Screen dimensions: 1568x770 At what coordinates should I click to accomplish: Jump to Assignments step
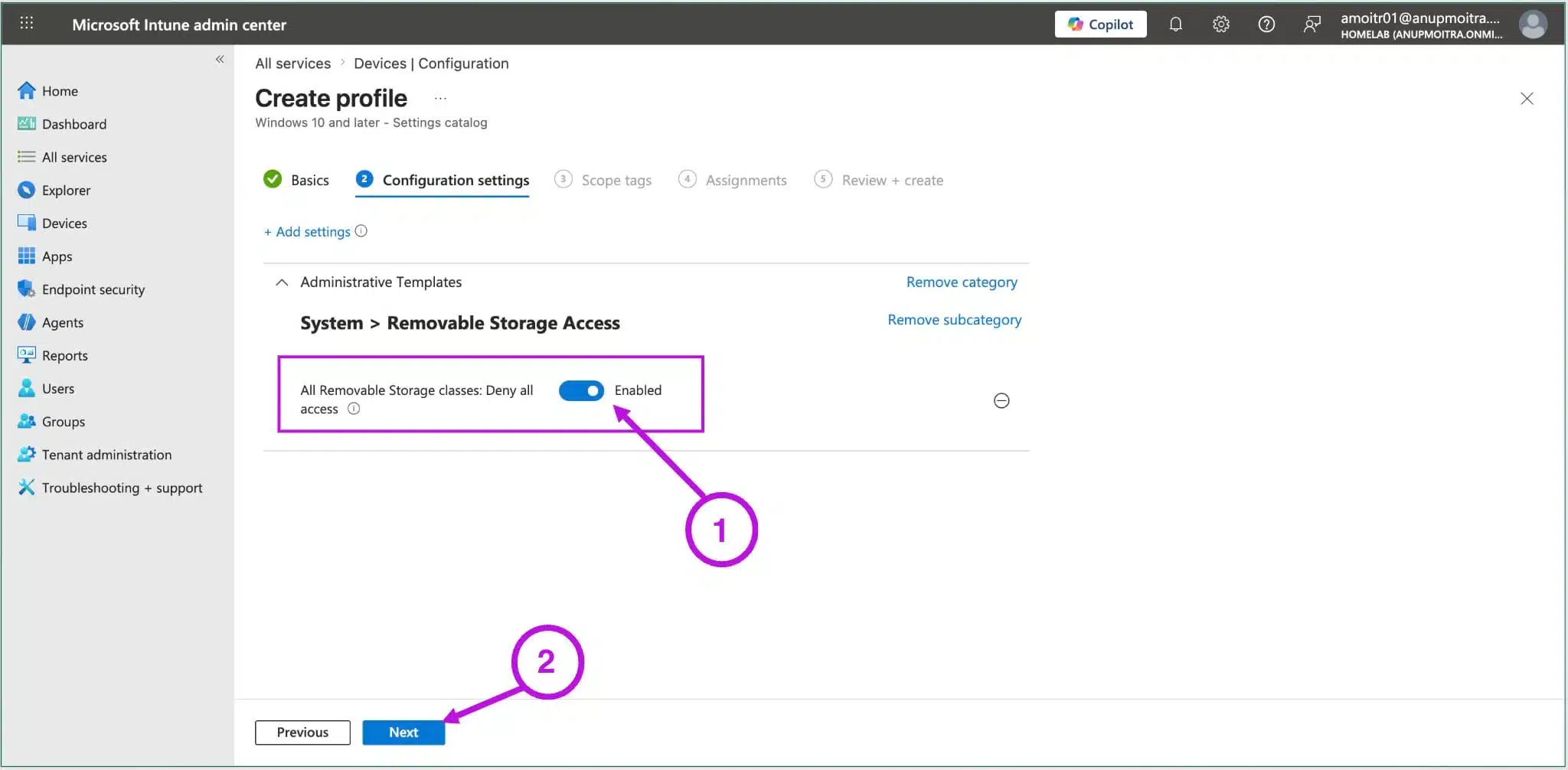click(x=732, y=180)
